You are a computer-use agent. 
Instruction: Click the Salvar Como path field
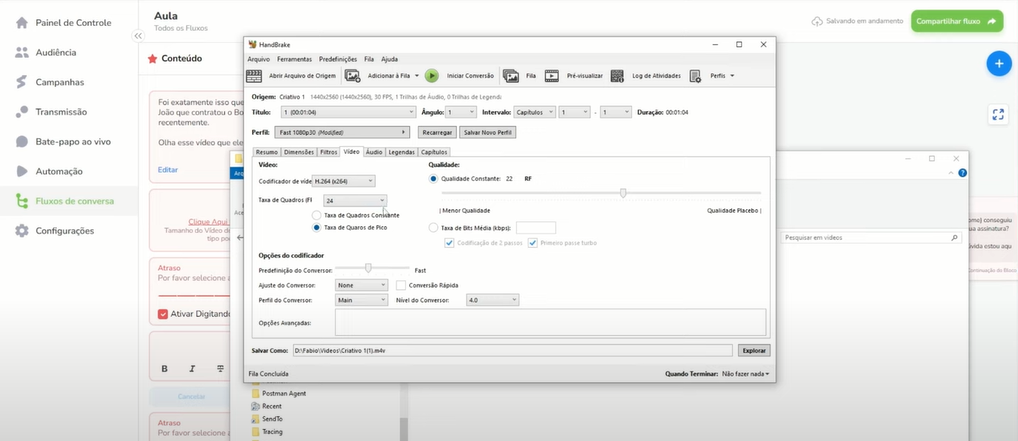512,351
